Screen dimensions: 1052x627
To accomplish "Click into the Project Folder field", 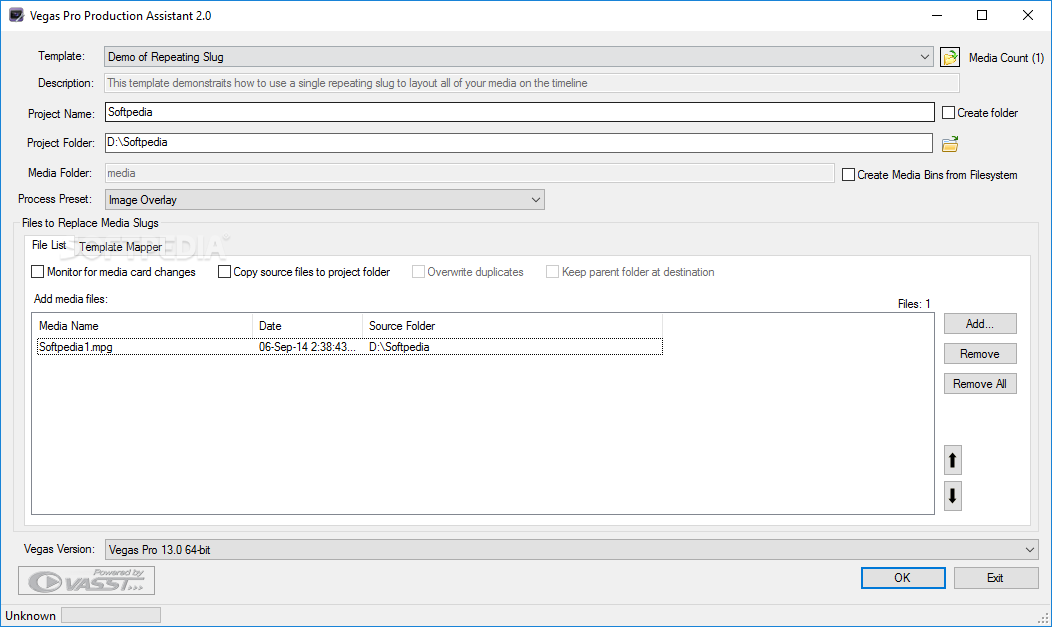I will coord(519,143).
